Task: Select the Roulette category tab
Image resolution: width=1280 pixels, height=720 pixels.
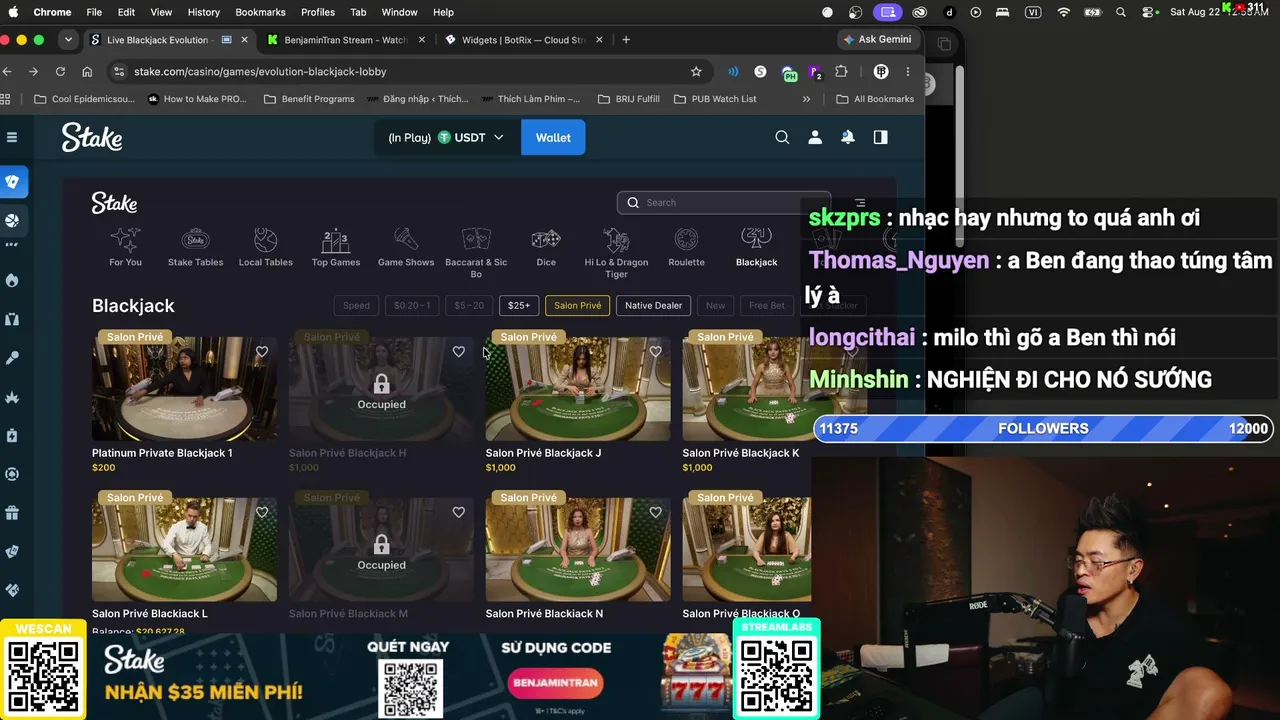Action: point(686,248)
